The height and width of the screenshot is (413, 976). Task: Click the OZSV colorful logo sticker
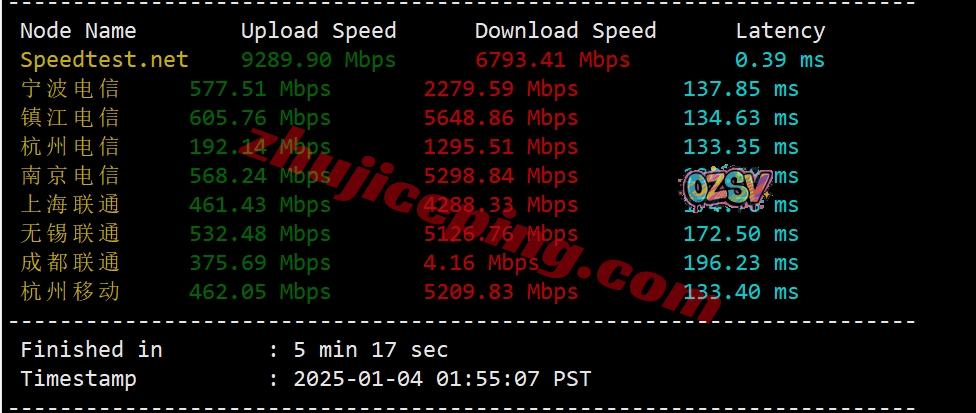pos(725,188)
